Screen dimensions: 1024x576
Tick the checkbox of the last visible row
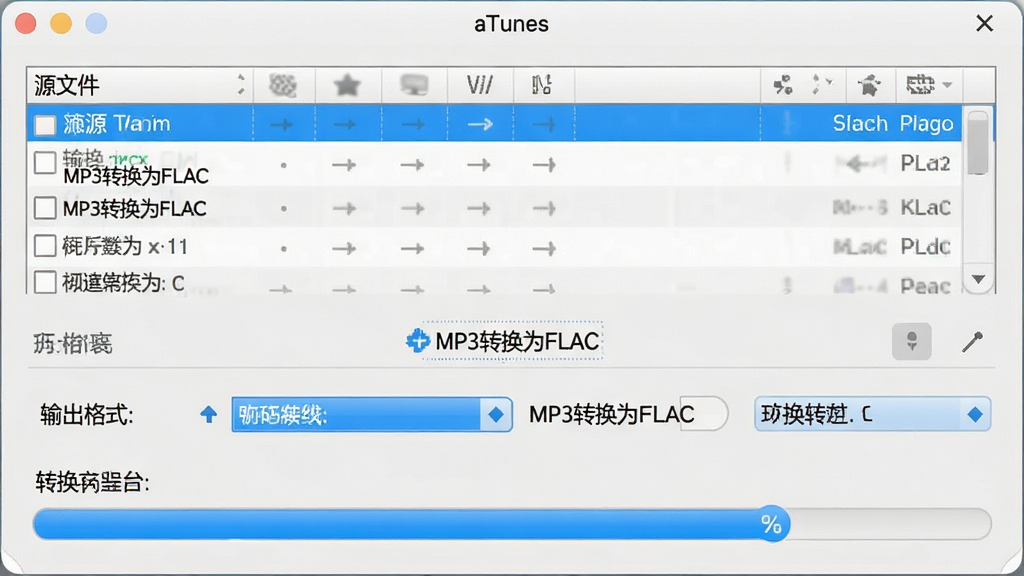tap(45, 282)
